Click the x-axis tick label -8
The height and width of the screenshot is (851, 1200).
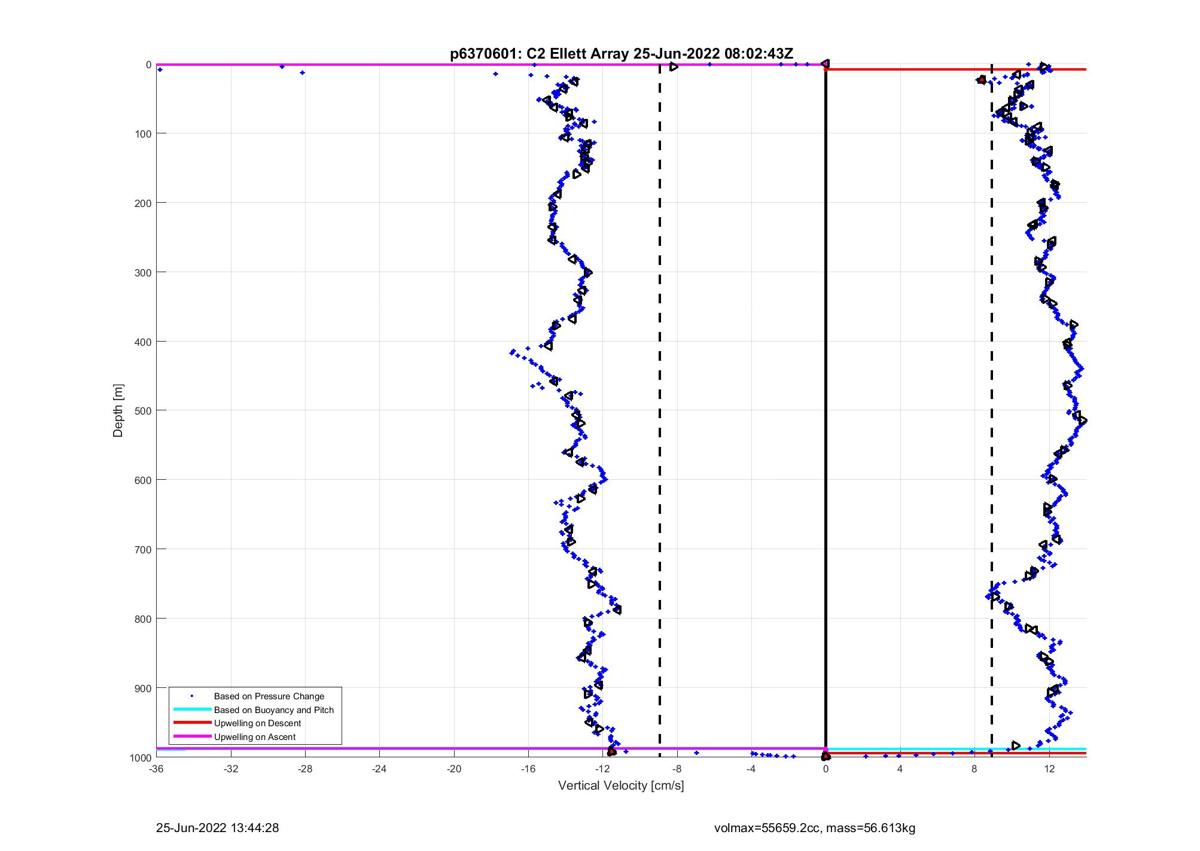[677, 769]
